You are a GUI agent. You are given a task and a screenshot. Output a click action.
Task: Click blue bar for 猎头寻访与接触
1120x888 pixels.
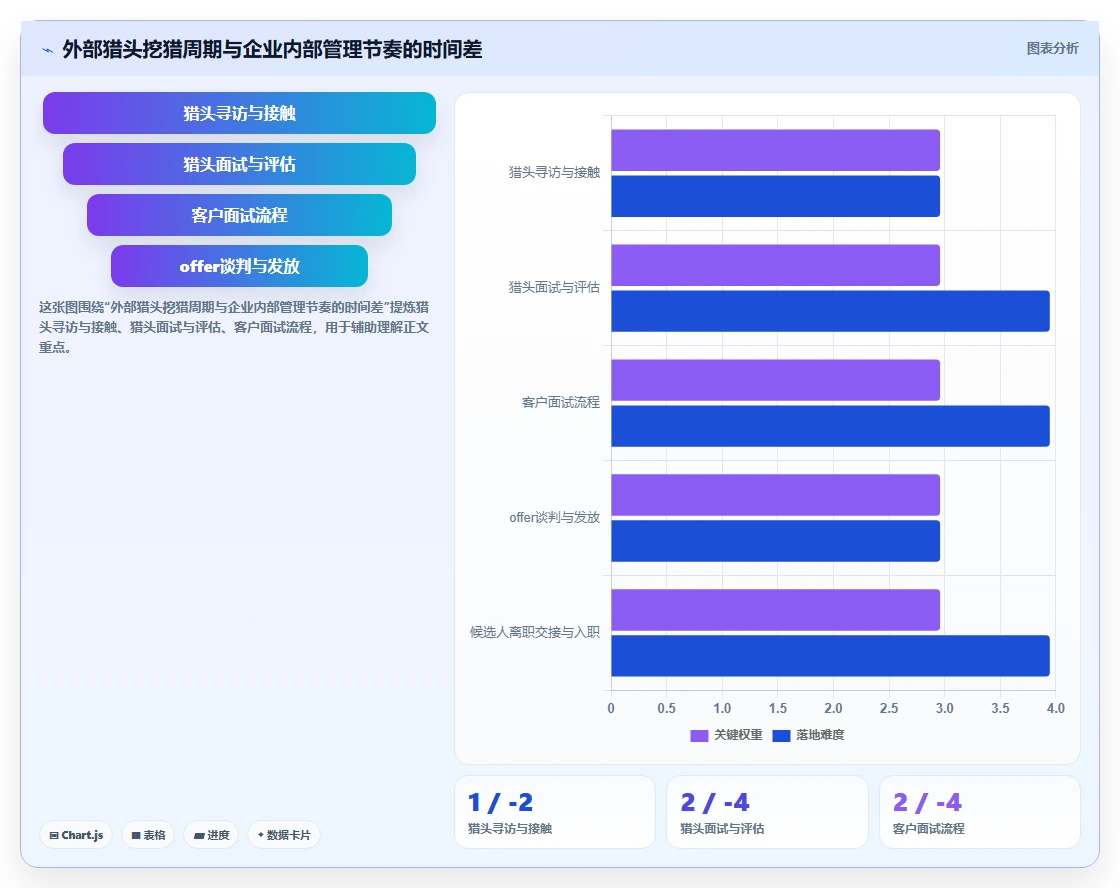(x=775, y=196)
